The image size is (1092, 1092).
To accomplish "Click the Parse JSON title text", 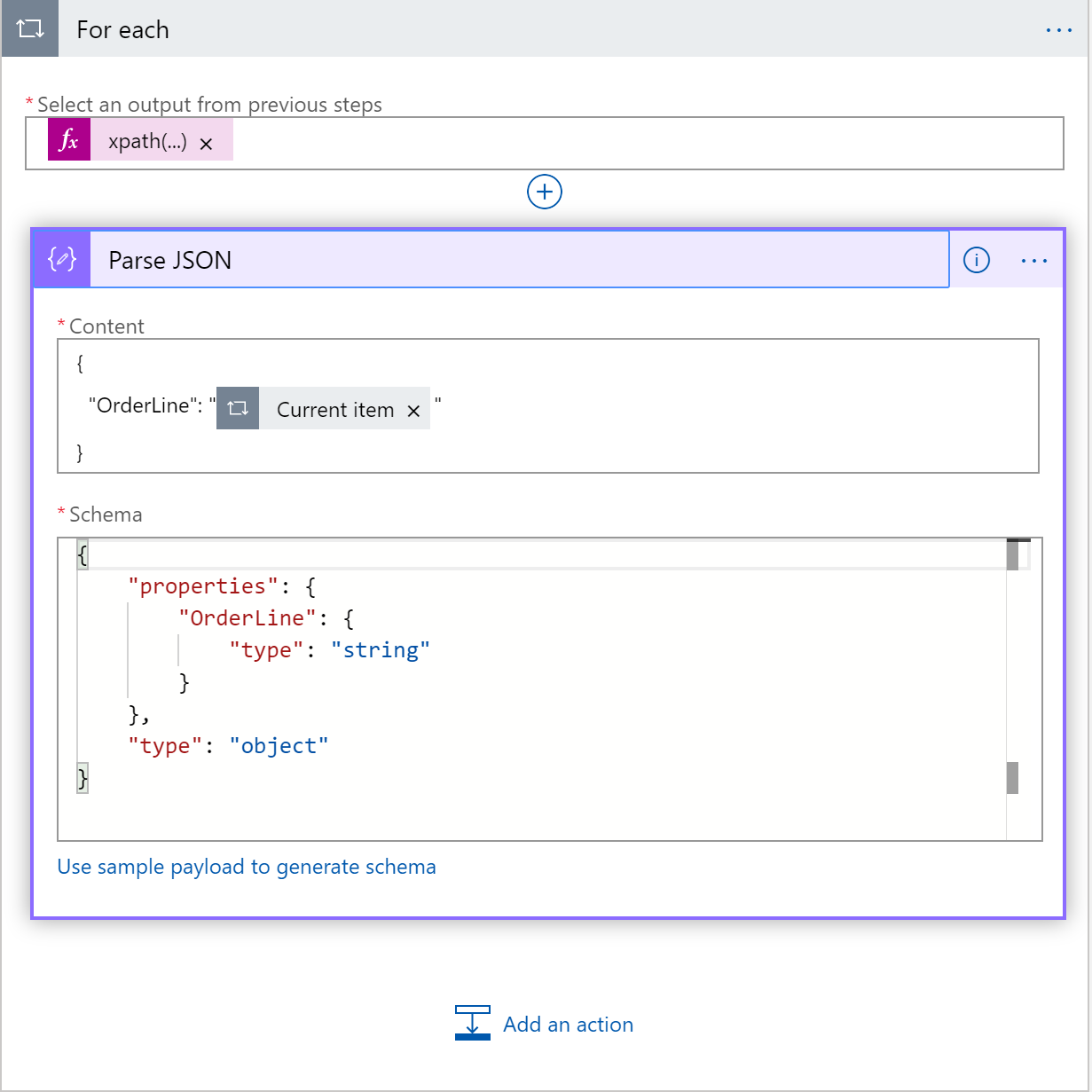I will [x=169, y=260].
